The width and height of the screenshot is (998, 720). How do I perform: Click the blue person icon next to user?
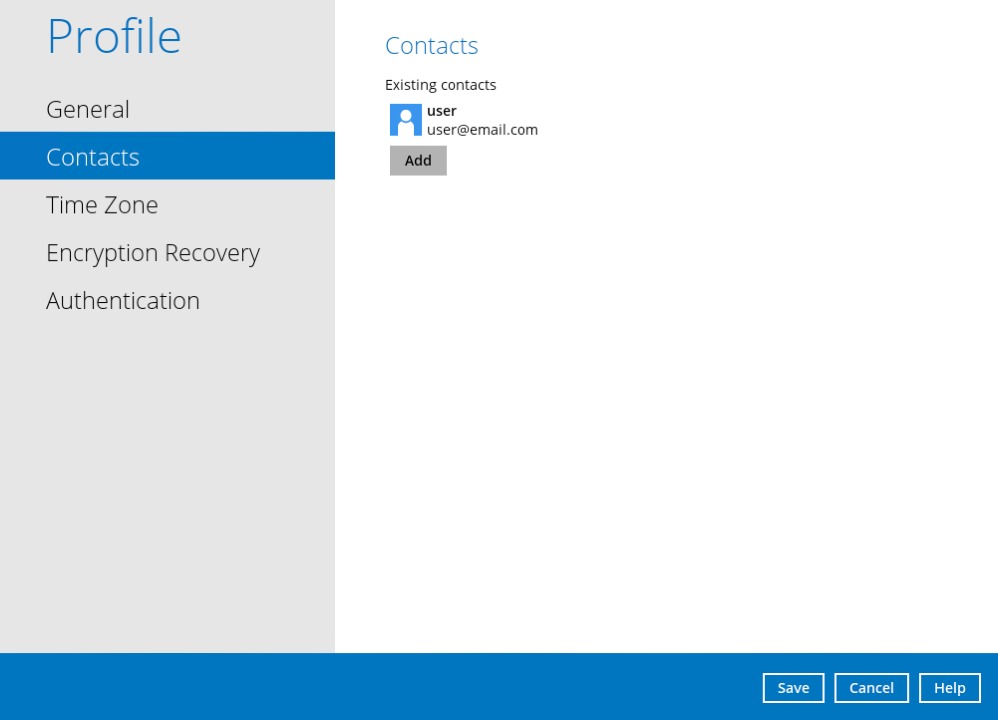point(405,120)
